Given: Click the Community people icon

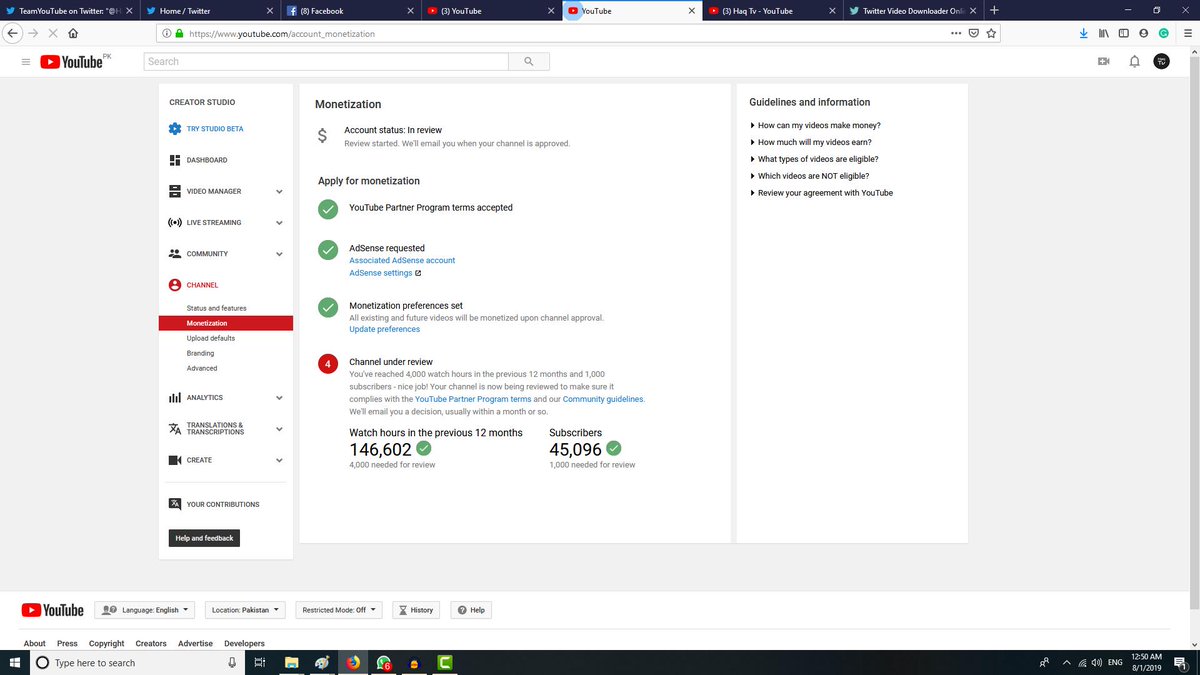Looking at the screenshot, I should tap(175, 254).
